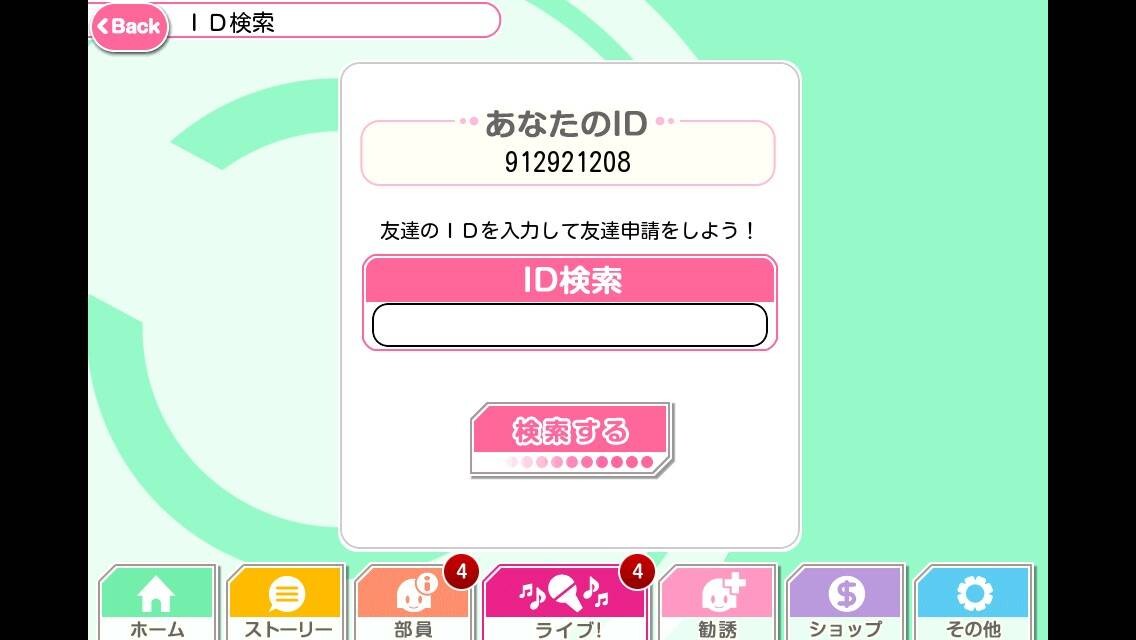Screen dimensions: 1136x640
Task: Open the 勧誘 face-with-plus icon
Action: (x=722, y=592)
